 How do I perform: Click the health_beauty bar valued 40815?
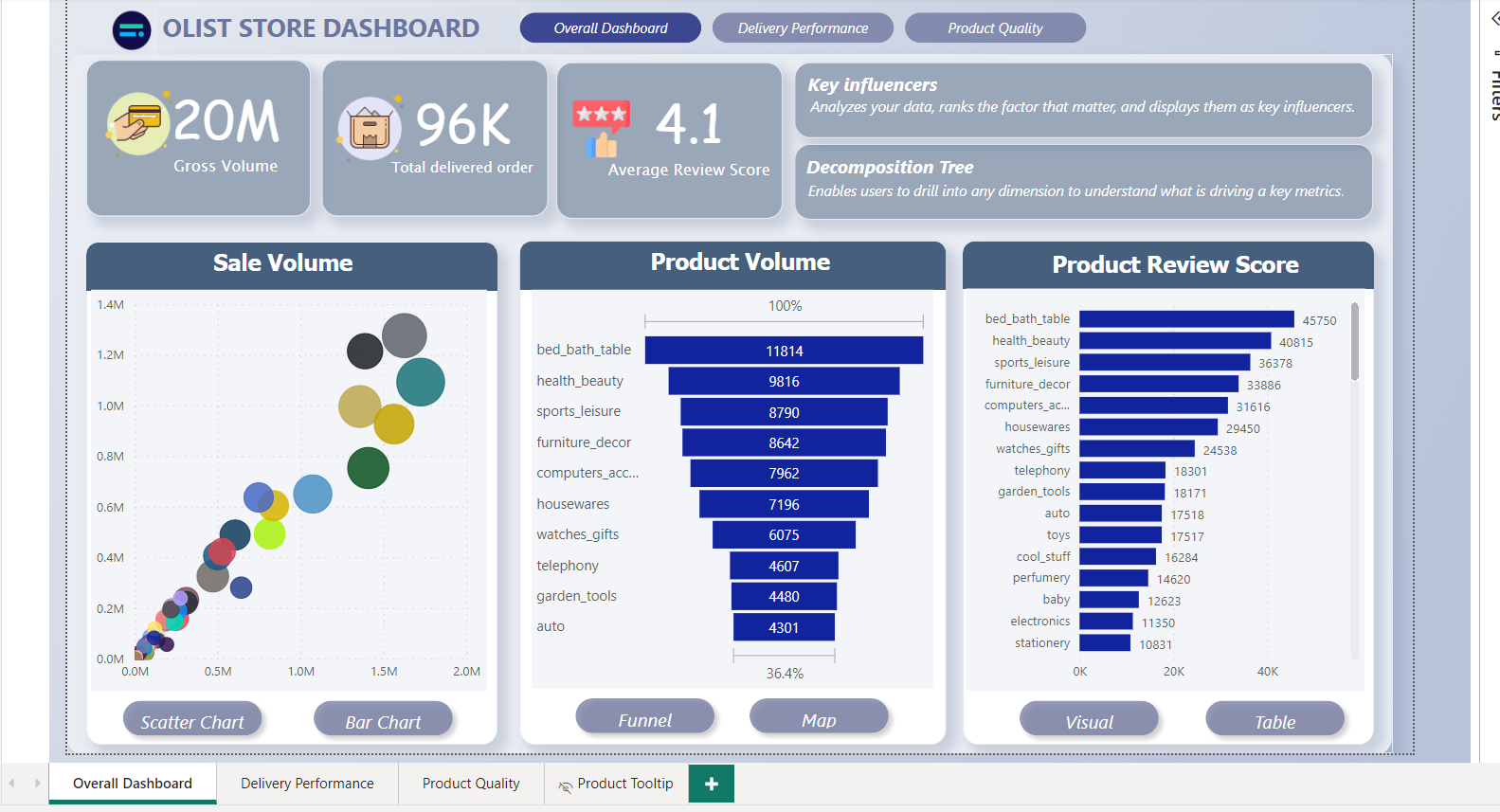pyautogui.click(x=1175, y=341)
